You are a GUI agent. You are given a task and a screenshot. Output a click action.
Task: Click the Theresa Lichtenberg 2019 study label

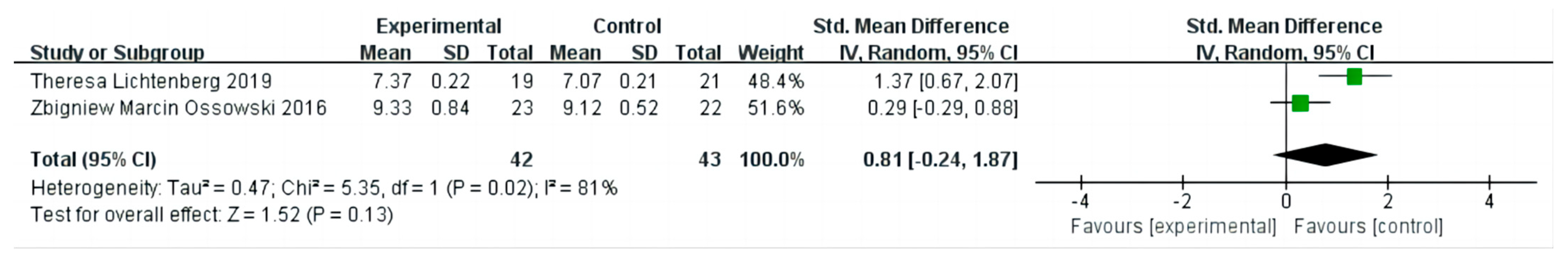151,81
